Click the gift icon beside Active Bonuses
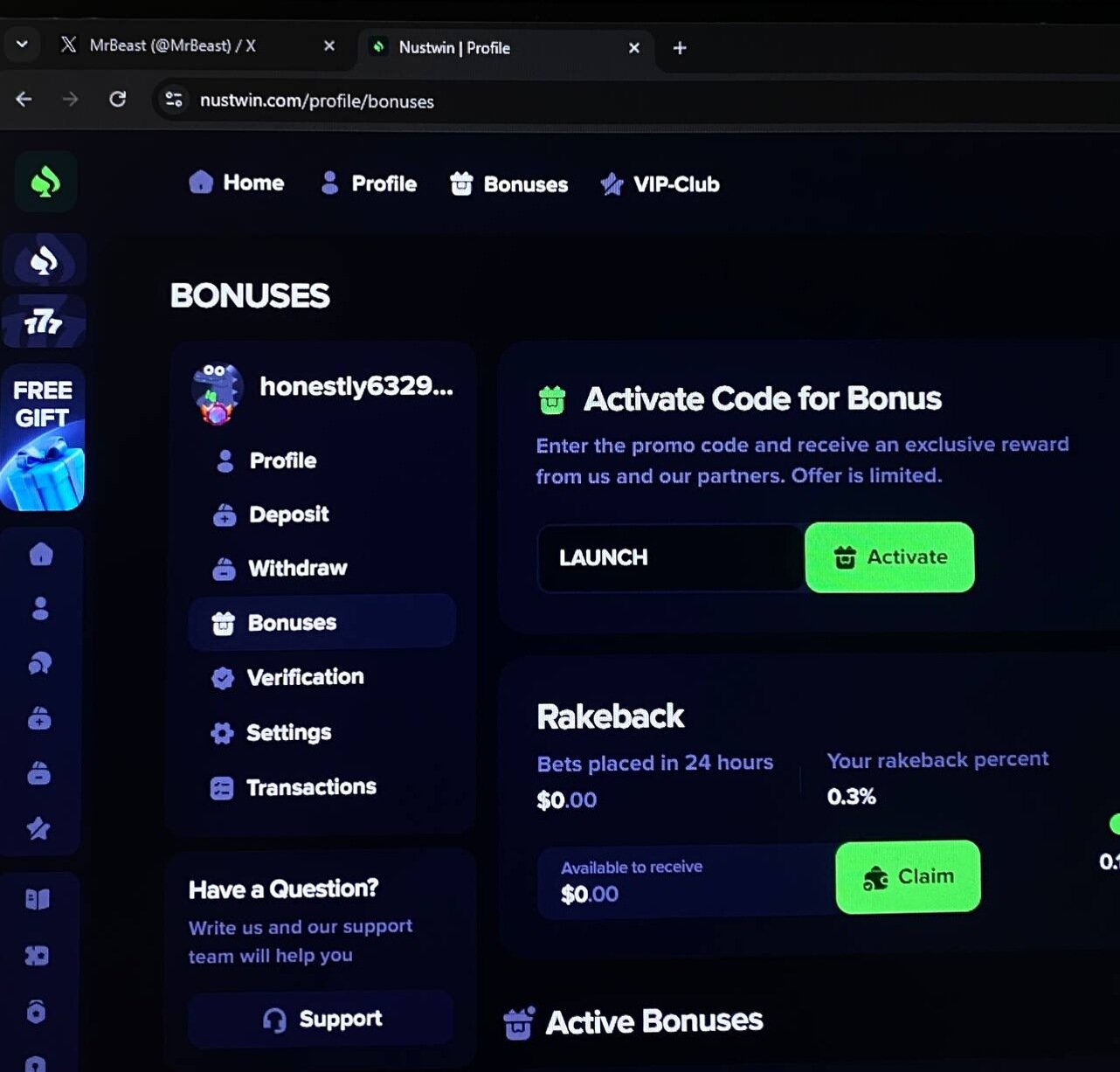This screenshot has height=1072, width=1120. coord(519,1023)
